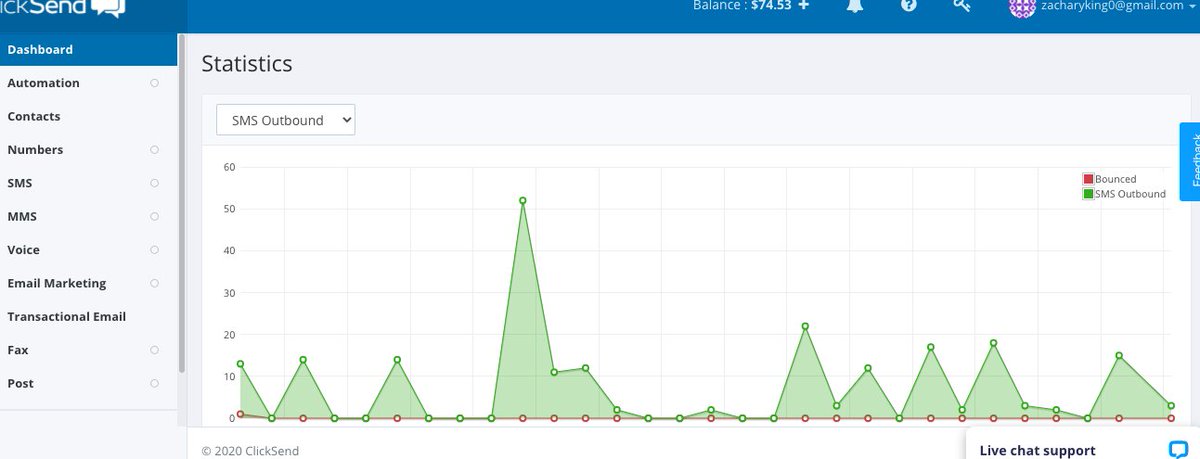The width and height of the screenshot is (1200, 459).
Task: Expand the Email Marketing sidebar section
Action: click(154, 283)
